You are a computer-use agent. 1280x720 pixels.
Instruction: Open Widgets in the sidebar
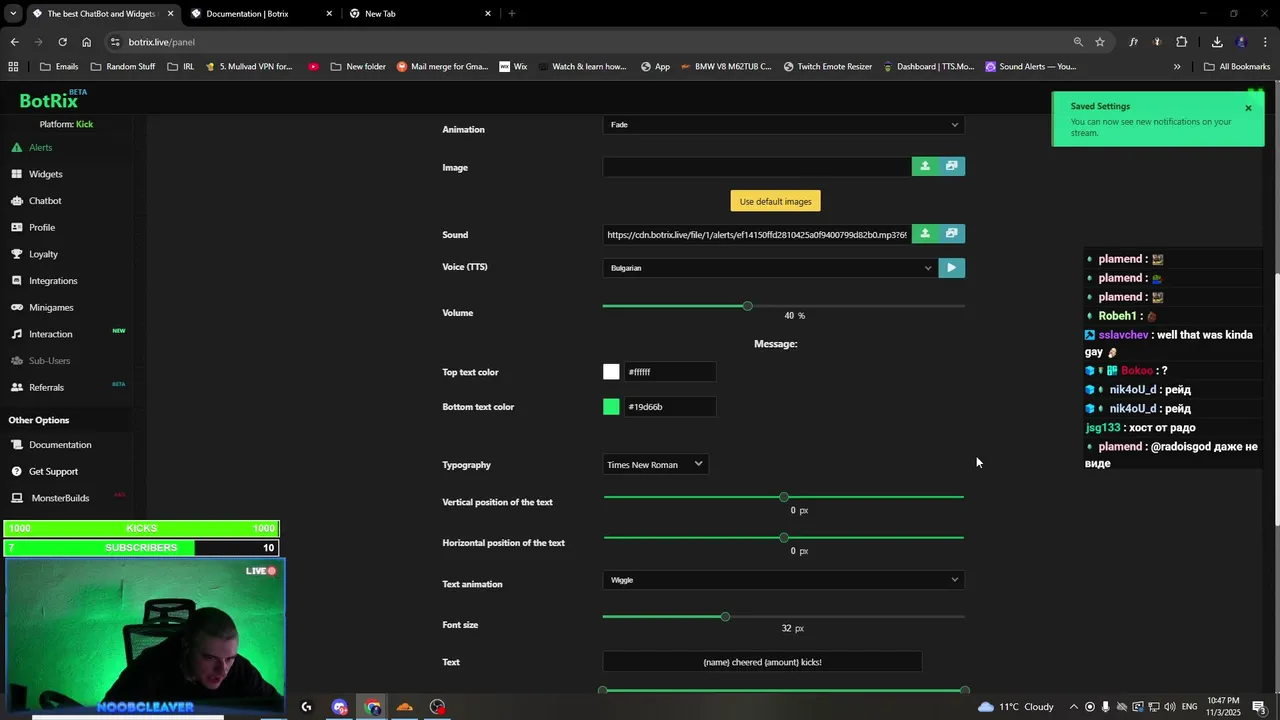click(x=45, y=174)
